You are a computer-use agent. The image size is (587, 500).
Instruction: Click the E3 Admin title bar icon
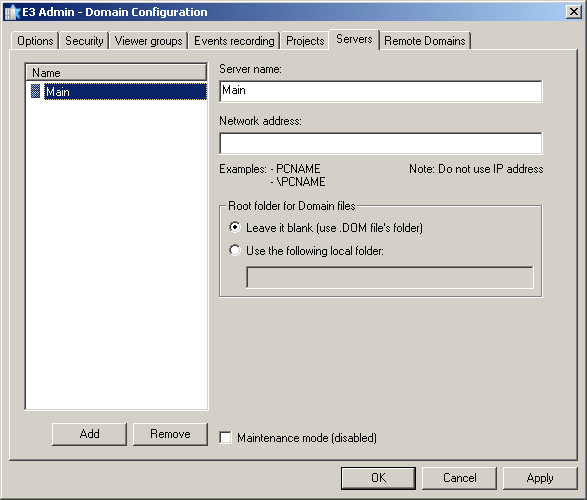(x=12, y=12)
